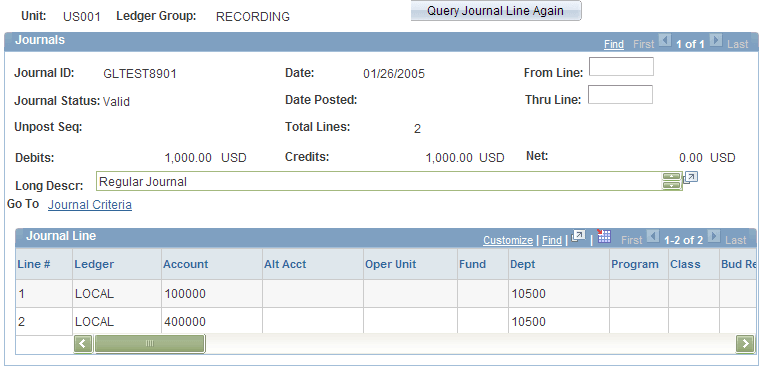Click View All popup icon in Journal Line

click(579, 236)
